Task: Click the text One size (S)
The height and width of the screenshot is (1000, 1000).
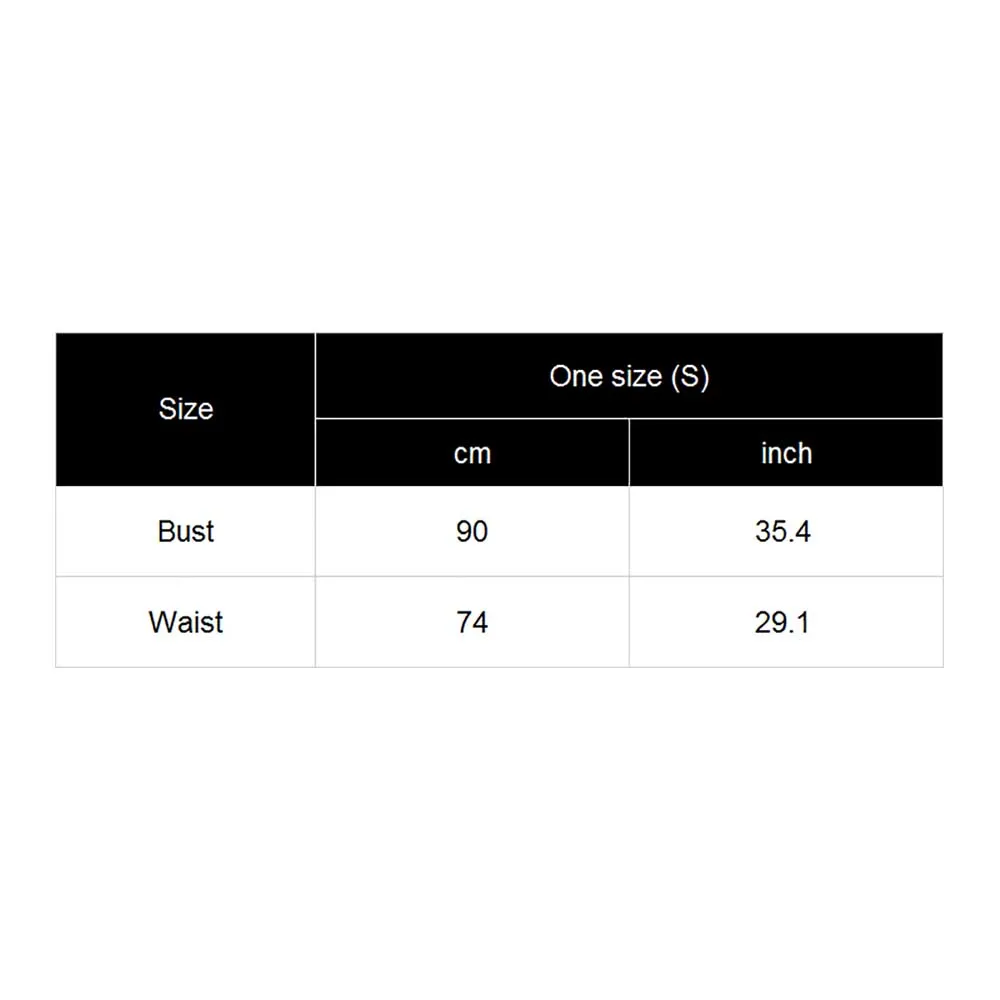Action: point(629,376)
